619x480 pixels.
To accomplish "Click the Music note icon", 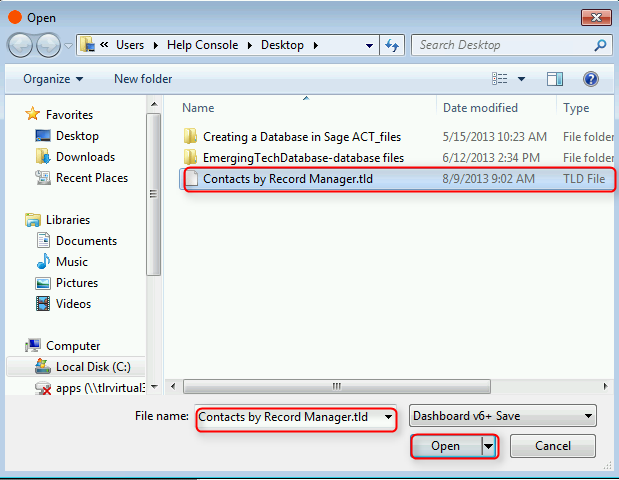I will (x=43, y=261).
